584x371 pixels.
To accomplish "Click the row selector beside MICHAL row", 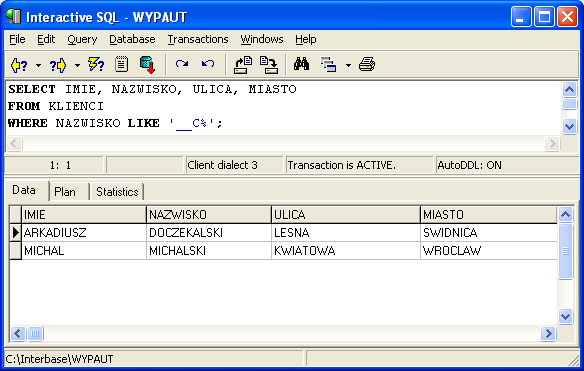I will pyautogui.click(x=16, y=251).
